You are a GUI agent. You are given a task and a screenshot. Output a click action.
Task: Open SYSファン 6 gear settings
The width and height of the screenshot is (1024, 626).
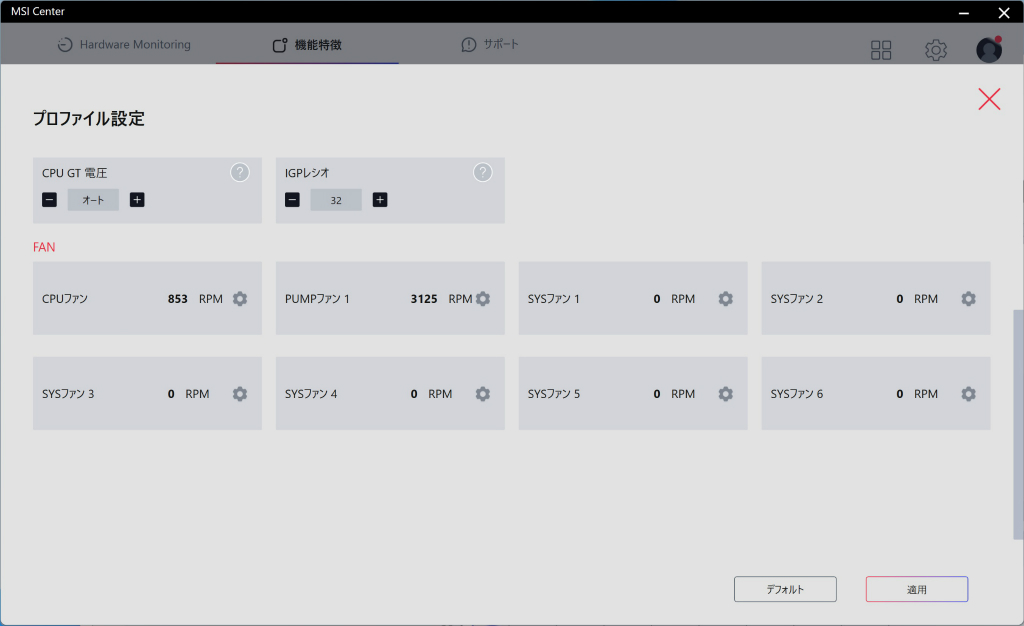(x=968, y=394)
